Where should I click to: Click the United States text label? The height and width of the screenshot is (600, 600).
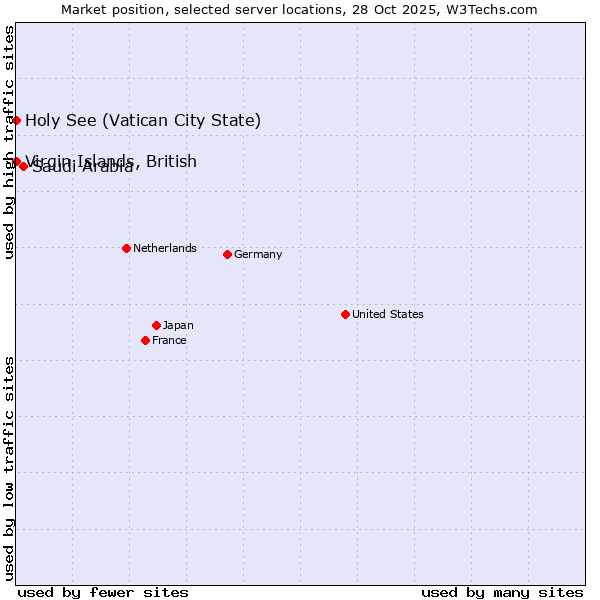click(388, 314)
